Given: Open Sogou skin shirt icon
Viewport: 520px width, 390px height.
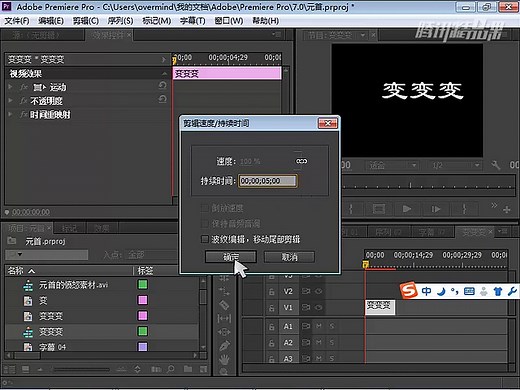Looking at the screenshot, I should [498, 292].
